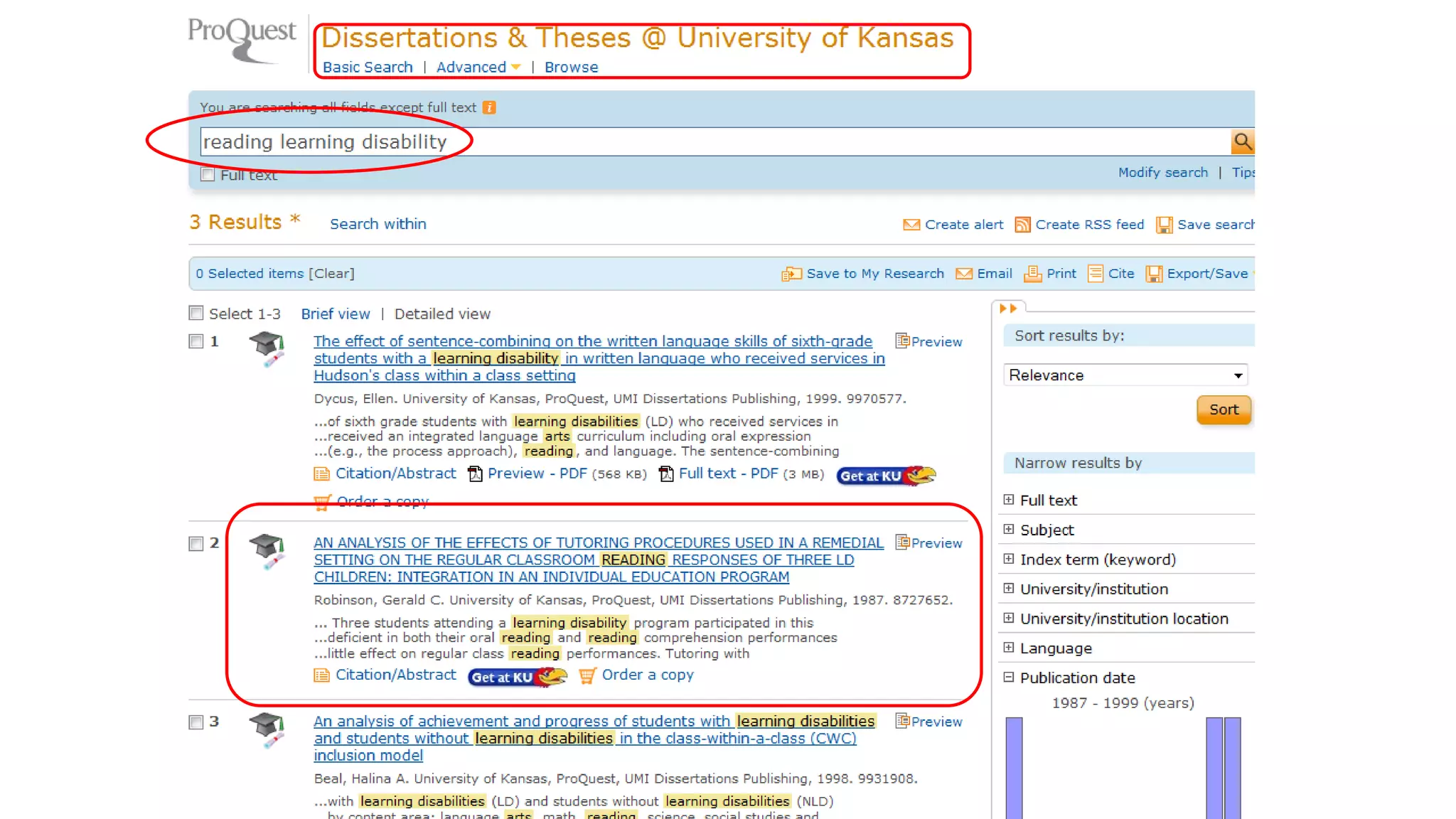Collapse the Publication date filter
Screen dimensions: 1456x819
pyautogui.click(x=1008, y=677)
